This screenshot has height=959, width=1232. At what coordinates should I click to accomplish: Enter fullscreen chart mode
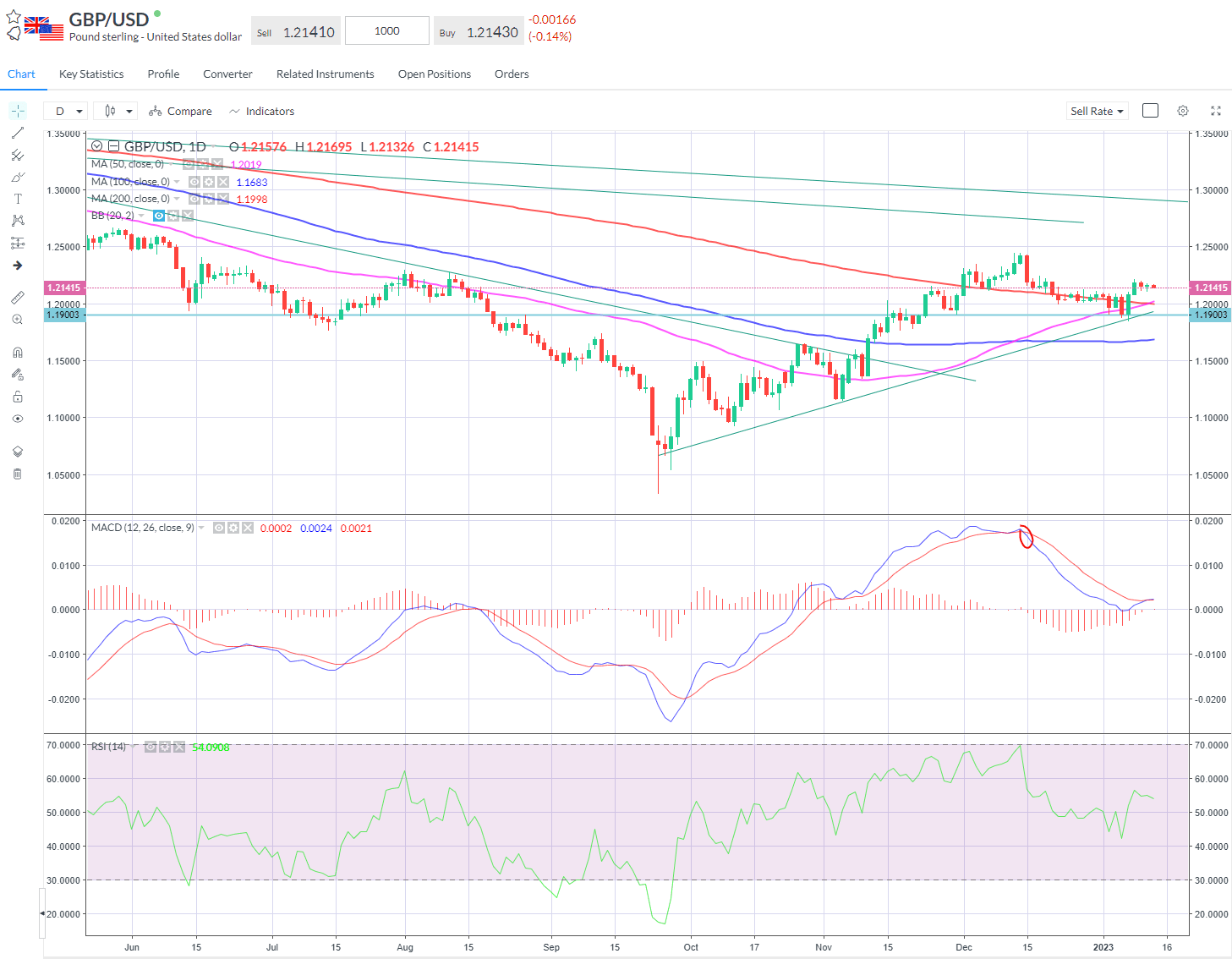[1216, 111]
